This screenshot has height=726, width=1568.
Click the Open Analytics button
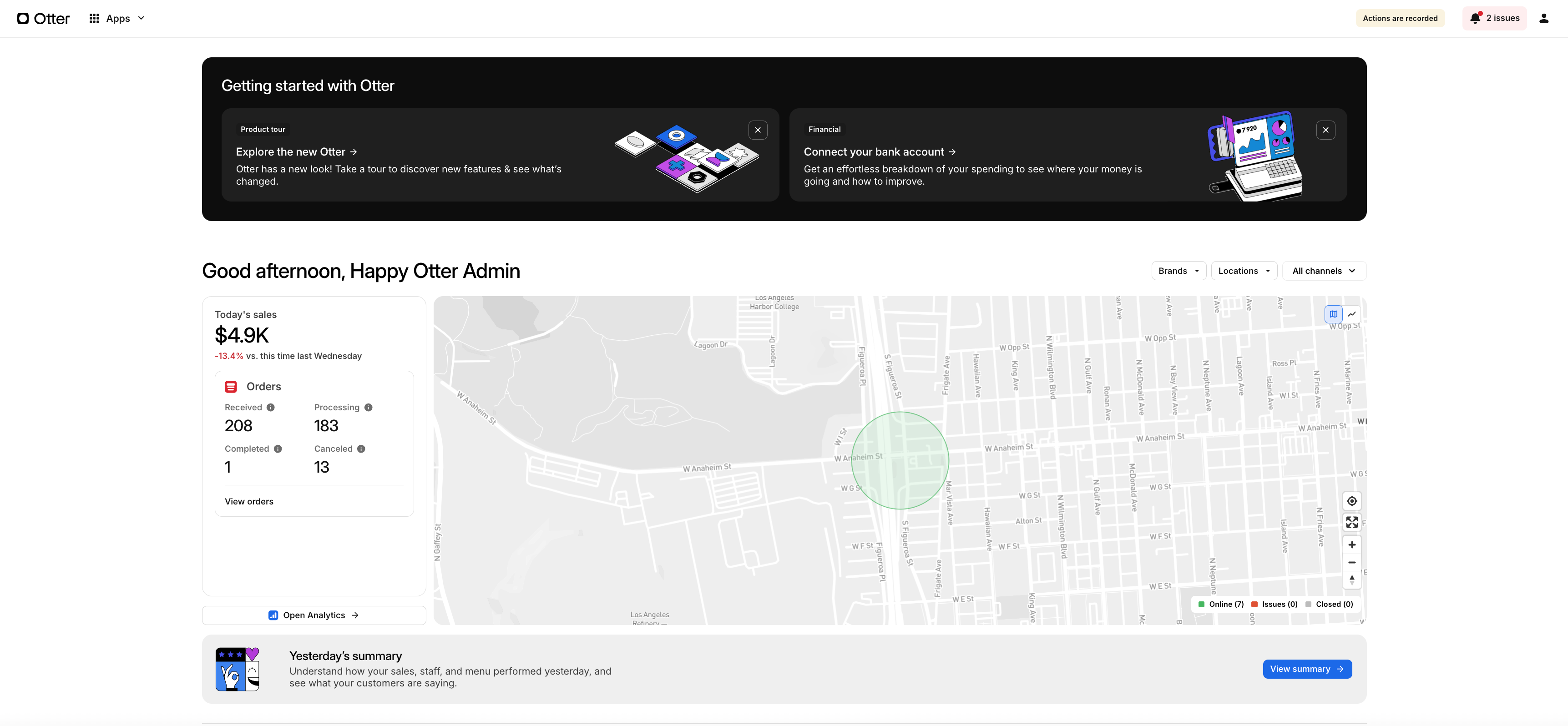tap(314, 615)
